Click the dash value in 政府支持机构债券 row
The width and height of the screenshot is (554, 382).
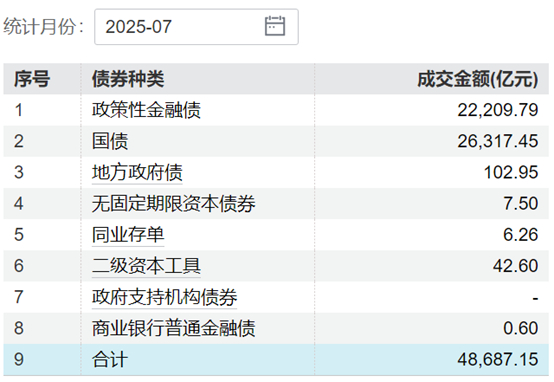pyautogui.click(x=536, y=299)
